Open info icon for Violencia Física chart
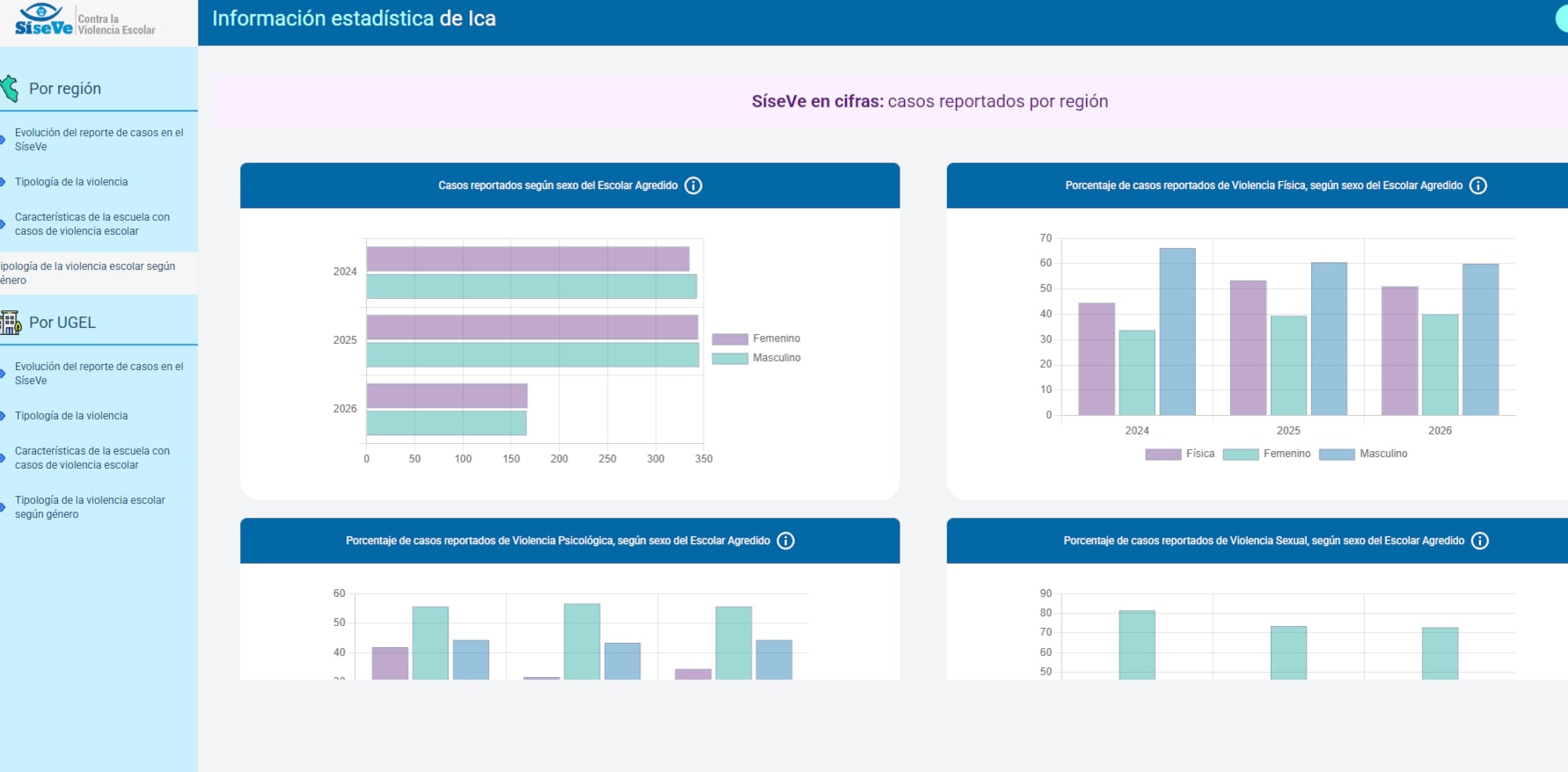Image resolution: width=1568 pixels, height=772 pixels. pos(1478,186)
